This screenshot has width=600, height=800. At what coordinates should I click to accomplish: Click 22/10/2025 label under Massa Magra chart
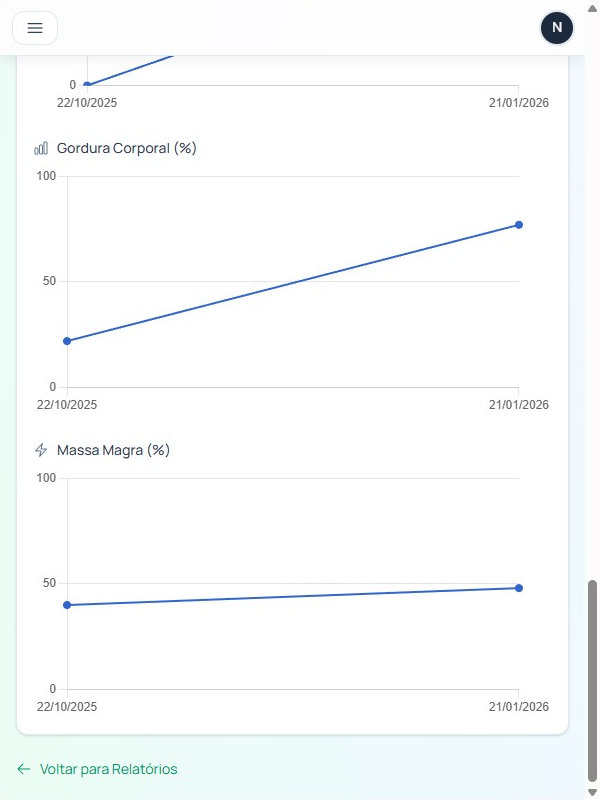pyautogui.click(x=67, y=707)
